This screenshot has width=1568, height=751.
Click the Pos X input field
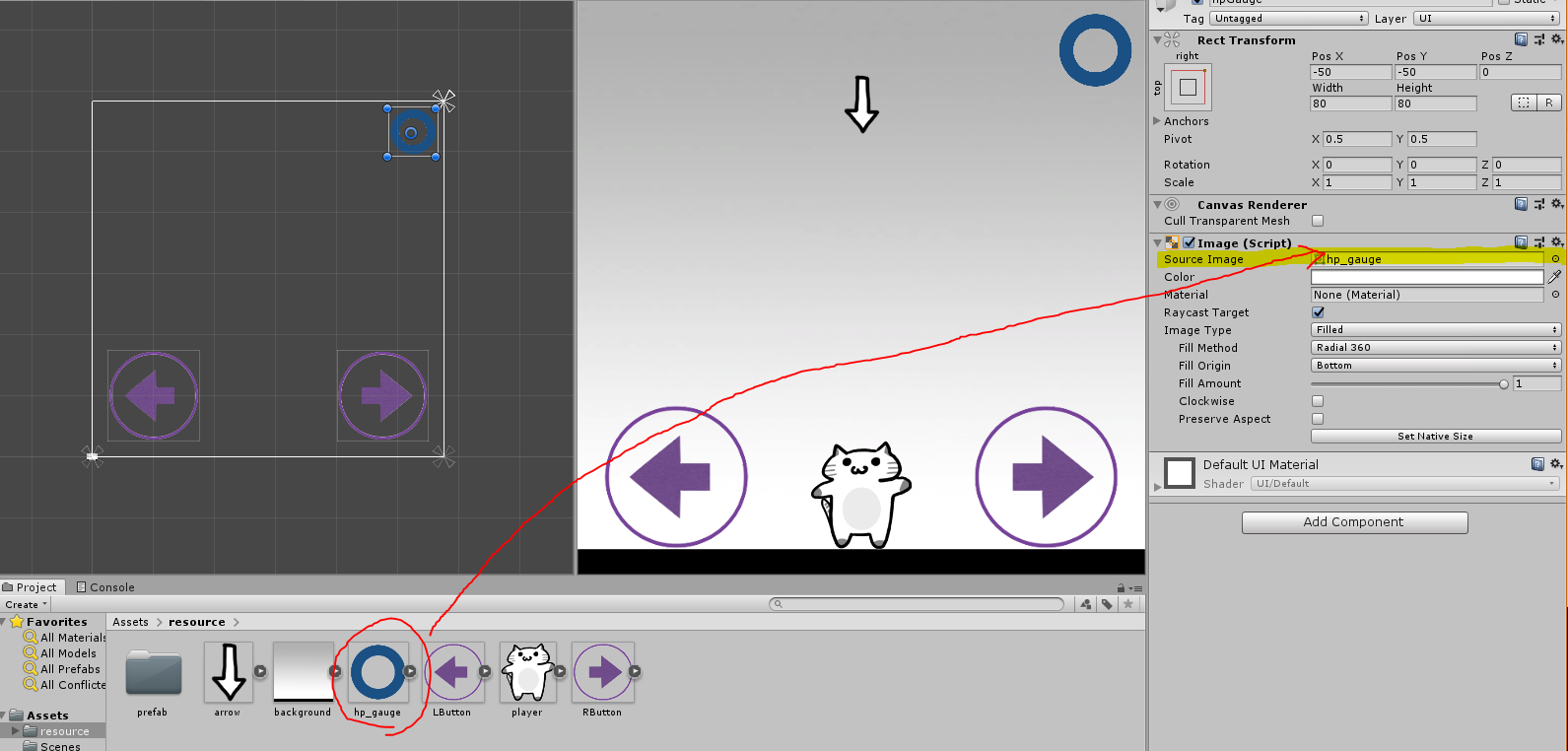pyautogui.click(x=1350, y=72)
